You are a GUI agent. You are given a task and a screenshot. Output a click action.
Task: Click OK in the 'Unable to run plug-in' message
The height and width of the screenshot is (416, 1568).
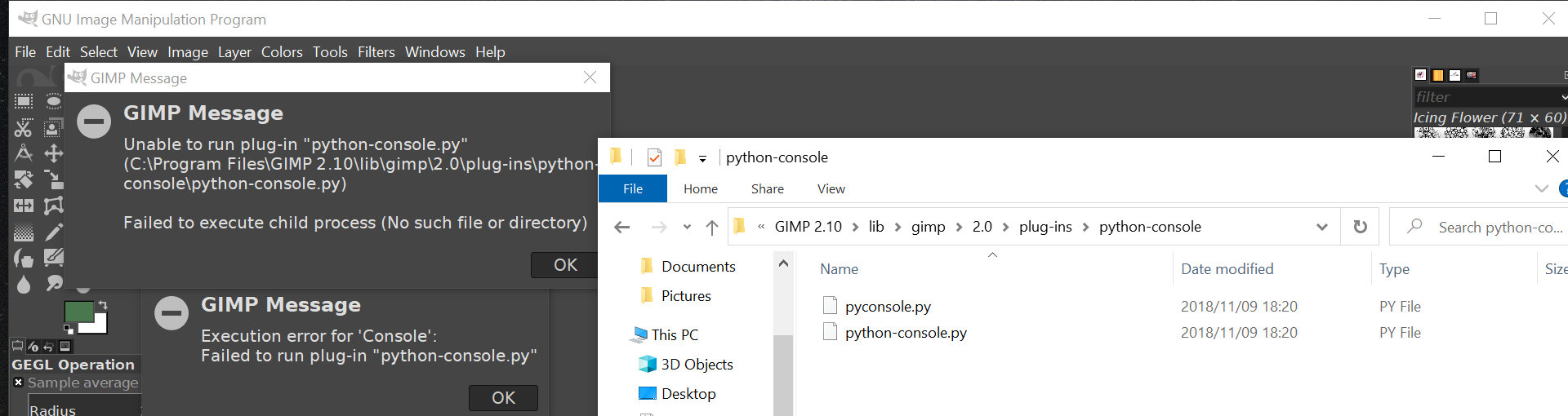(565, 265)
